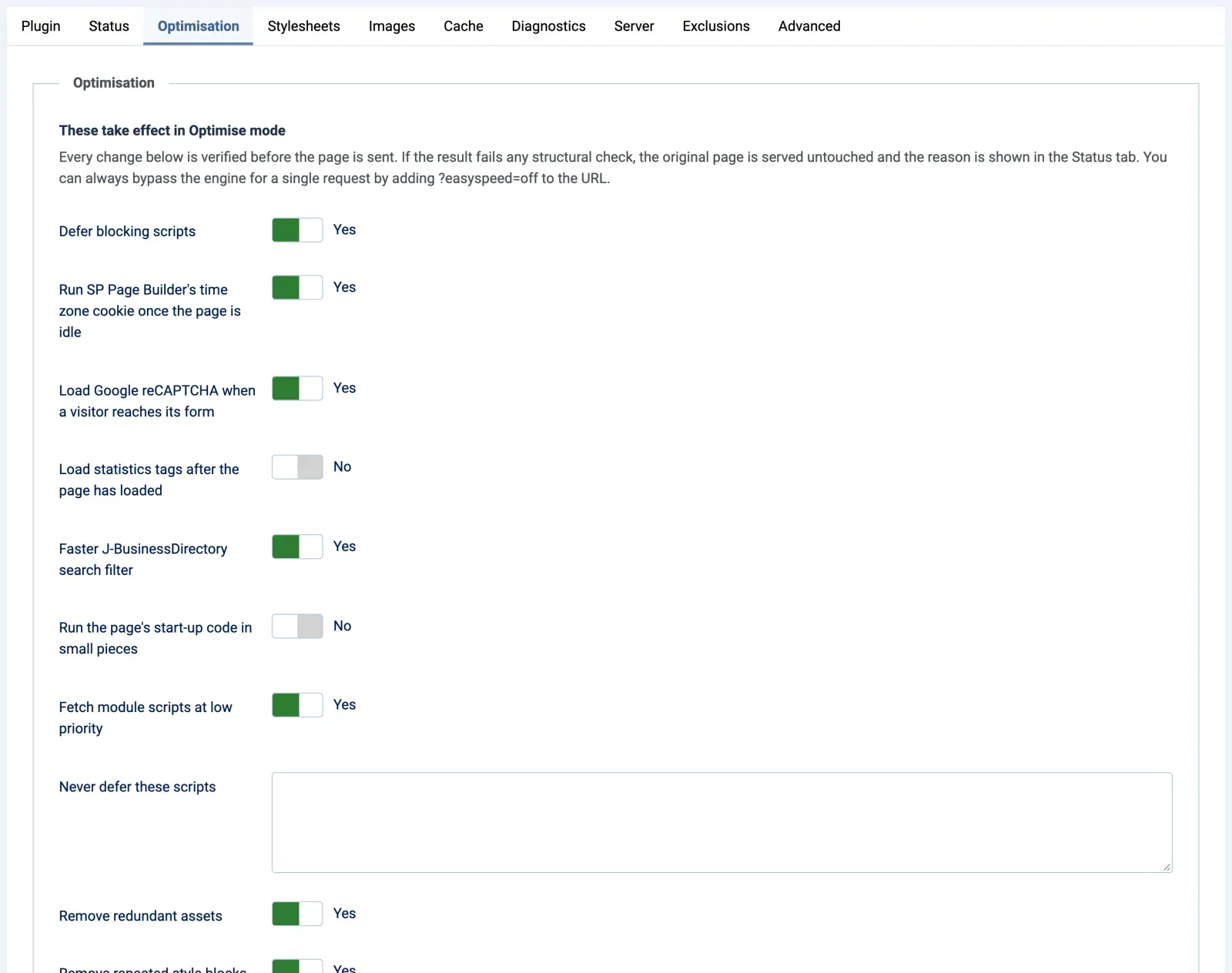1232x973 pixels.
Task: Go to the Exclusions tab
Action: point(715,26)
